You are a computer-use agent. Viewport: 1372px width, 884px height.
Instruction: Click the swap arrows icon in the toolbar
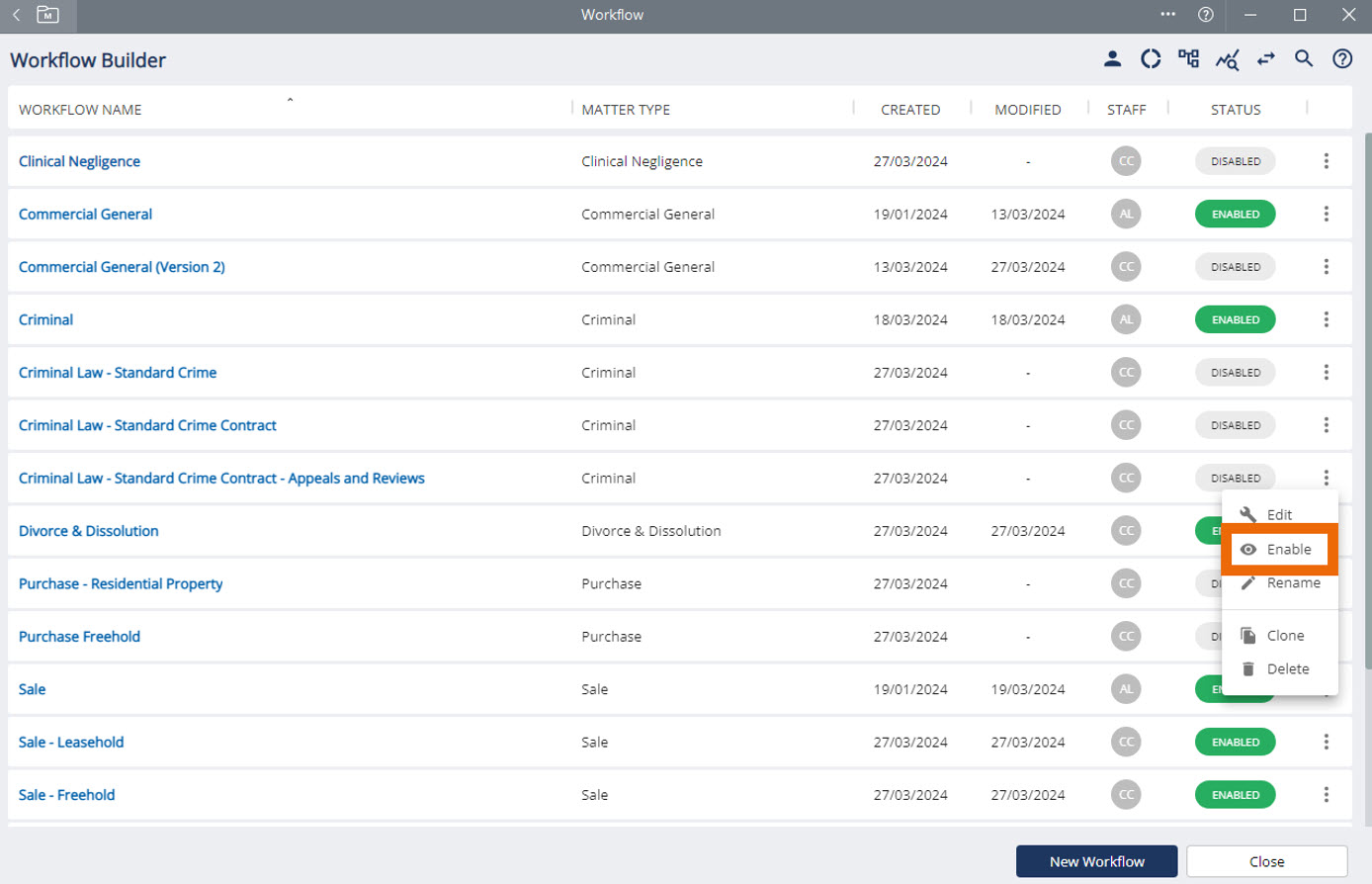point(1265,59)
